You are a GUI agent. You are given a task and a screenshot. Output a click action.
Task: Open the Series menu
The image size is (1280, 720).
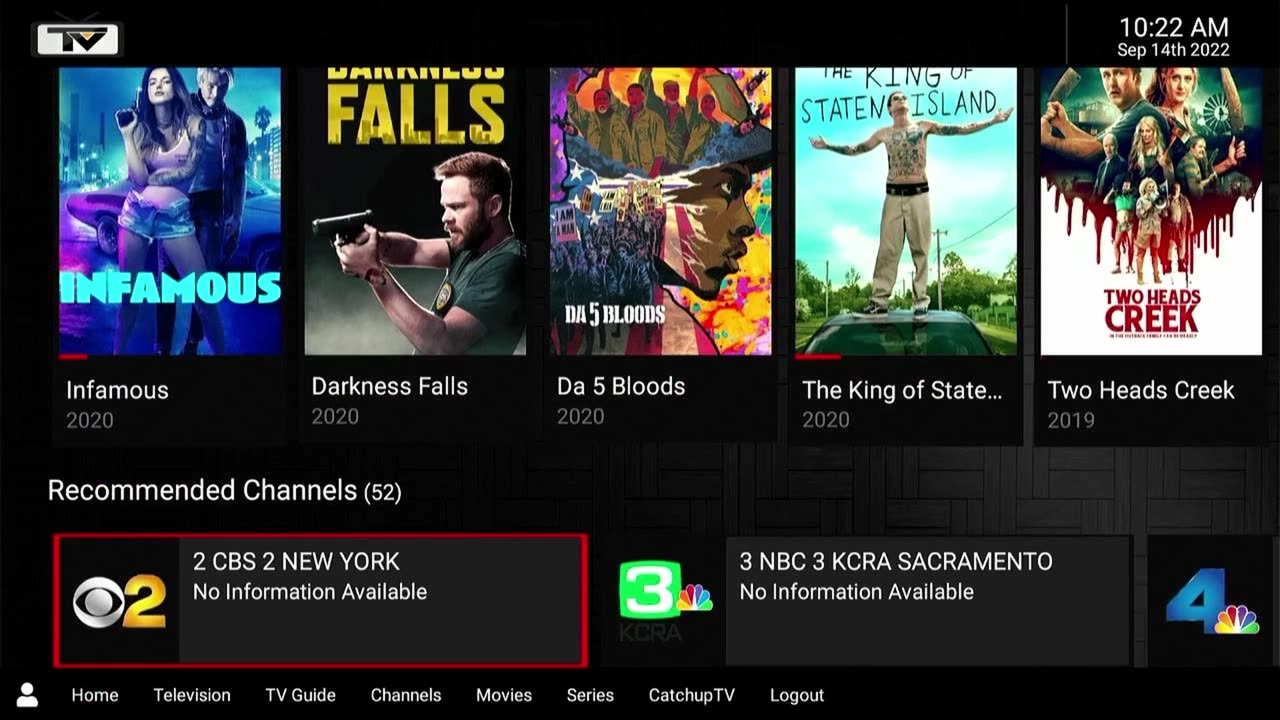tap(590, 695)
